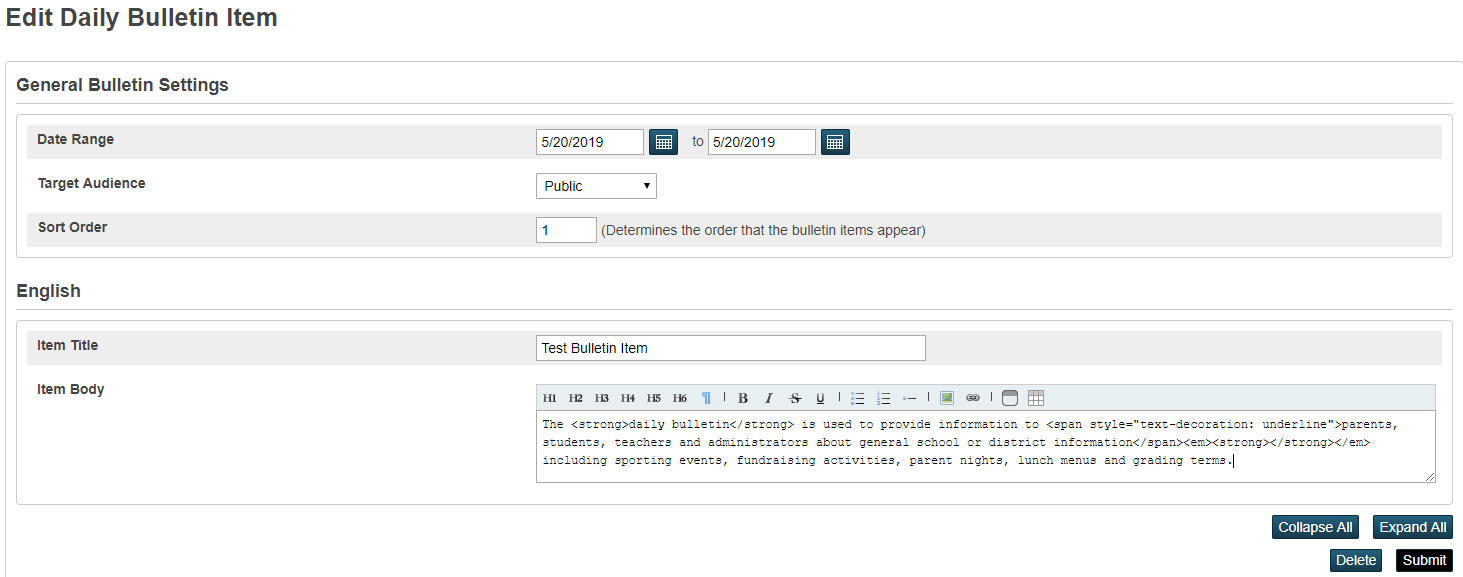The height and width of the screenshot is (577, 1463).
Task: Insert a hyperlink via the chain icon
Action: point(973,398)
